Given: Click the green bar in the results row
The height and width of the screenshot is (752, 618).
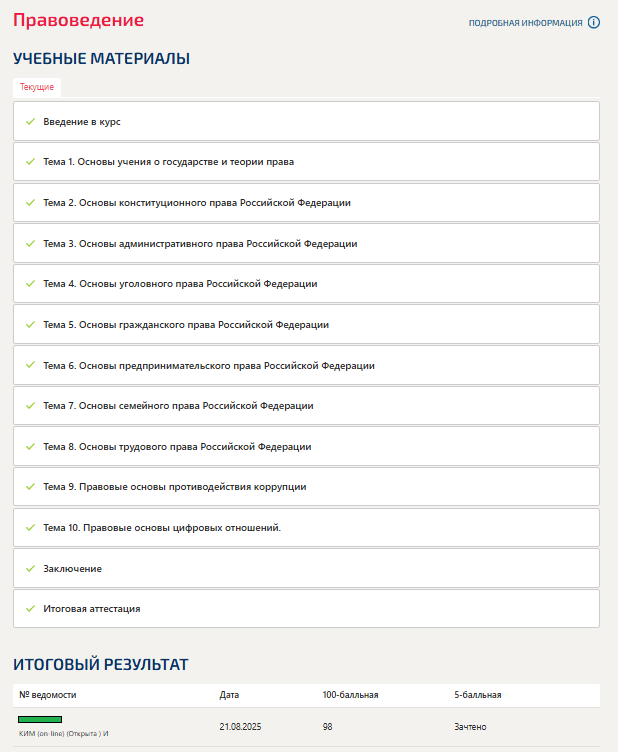Looking at the screenshot, I should (x=40, y=719).
